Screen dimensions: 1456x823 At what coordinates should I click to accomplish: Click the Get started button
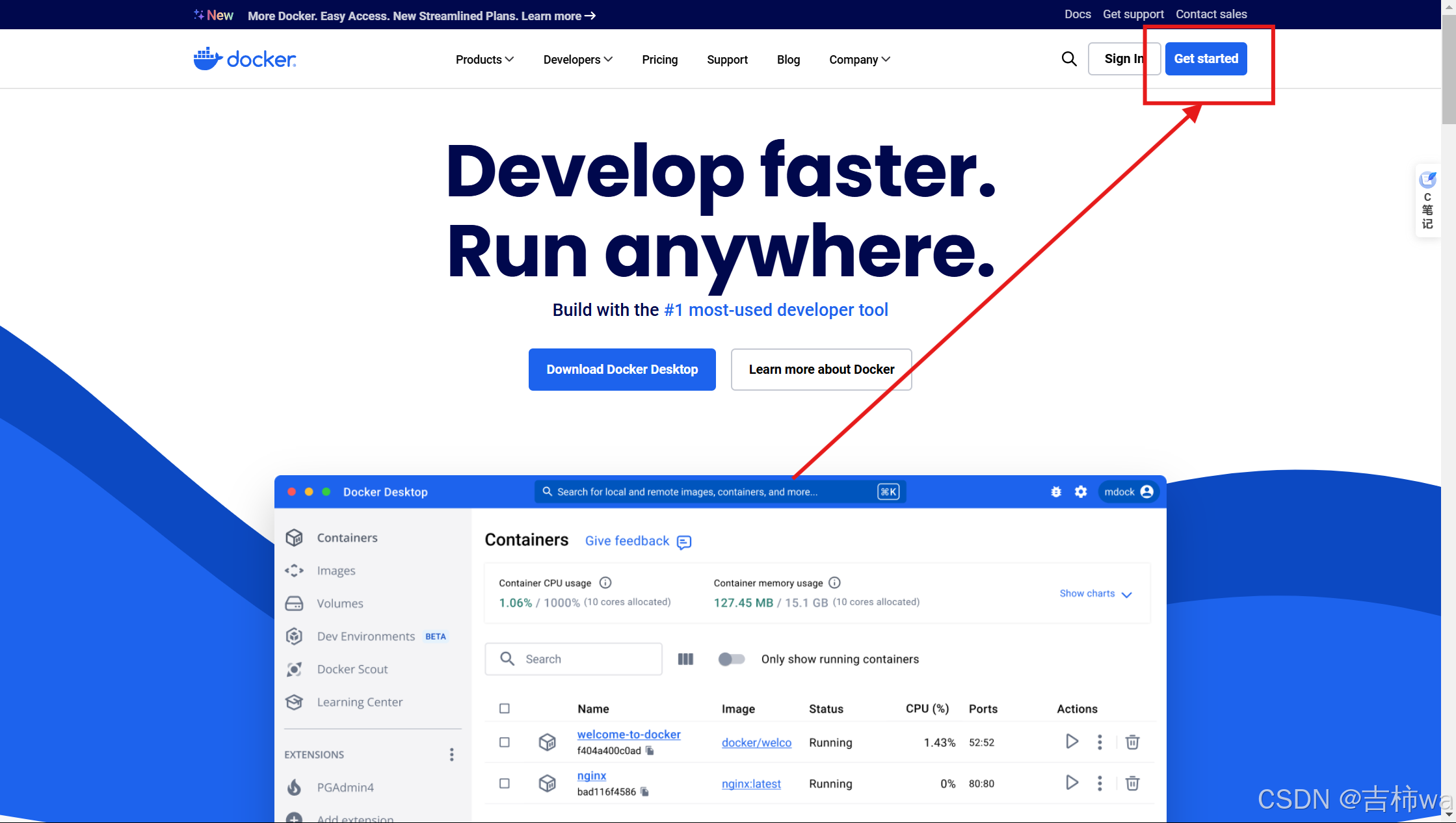click(x=1206, y=59)
